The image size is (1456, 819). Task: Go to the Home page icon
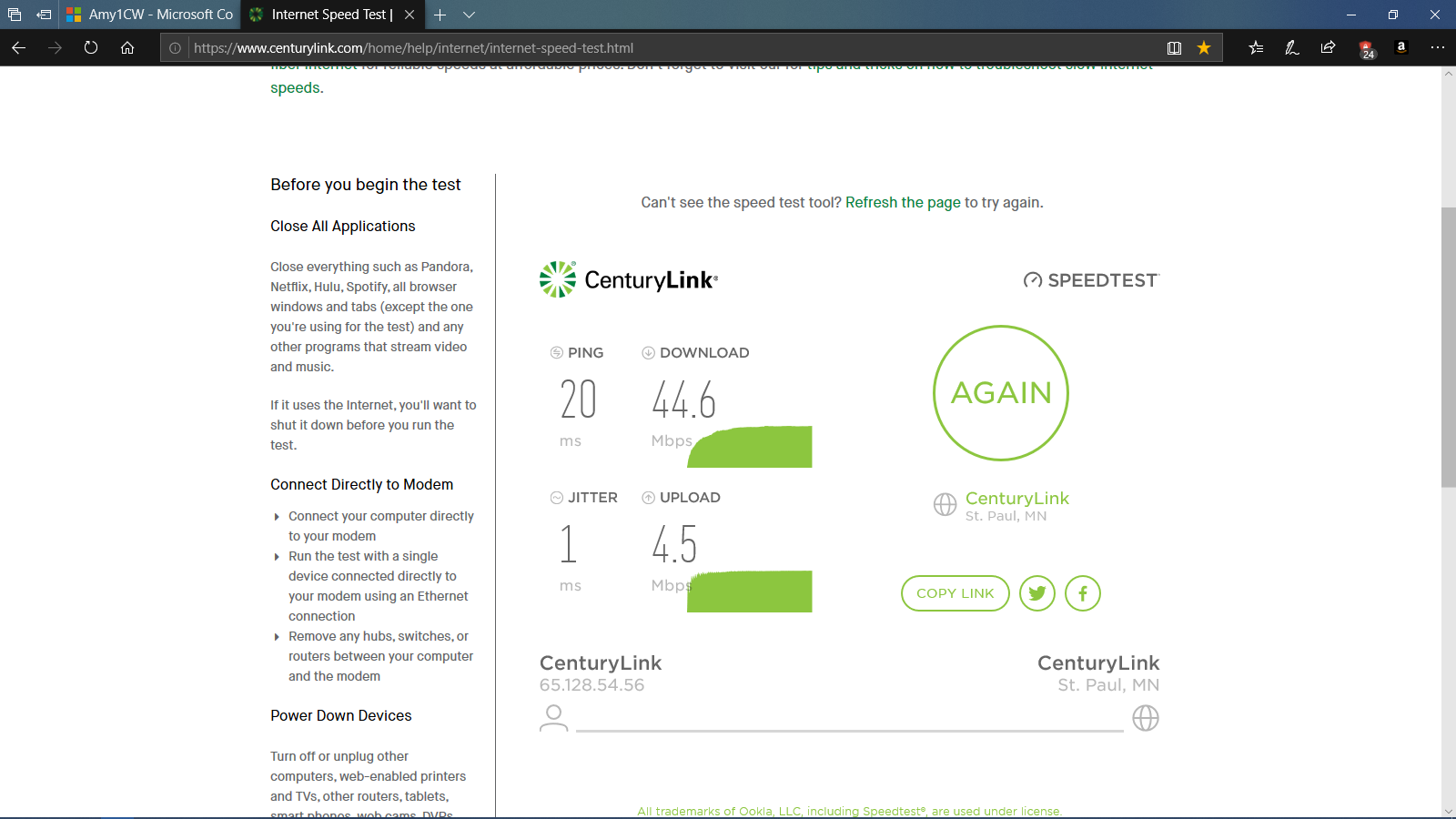click(127, 47)
